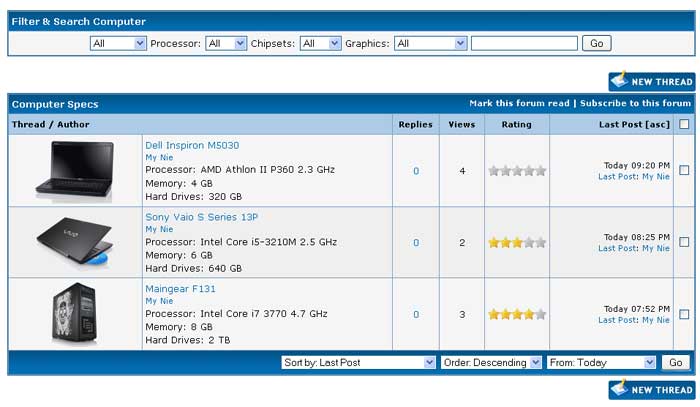Sort threads by Views column header

tap(462, 125)
